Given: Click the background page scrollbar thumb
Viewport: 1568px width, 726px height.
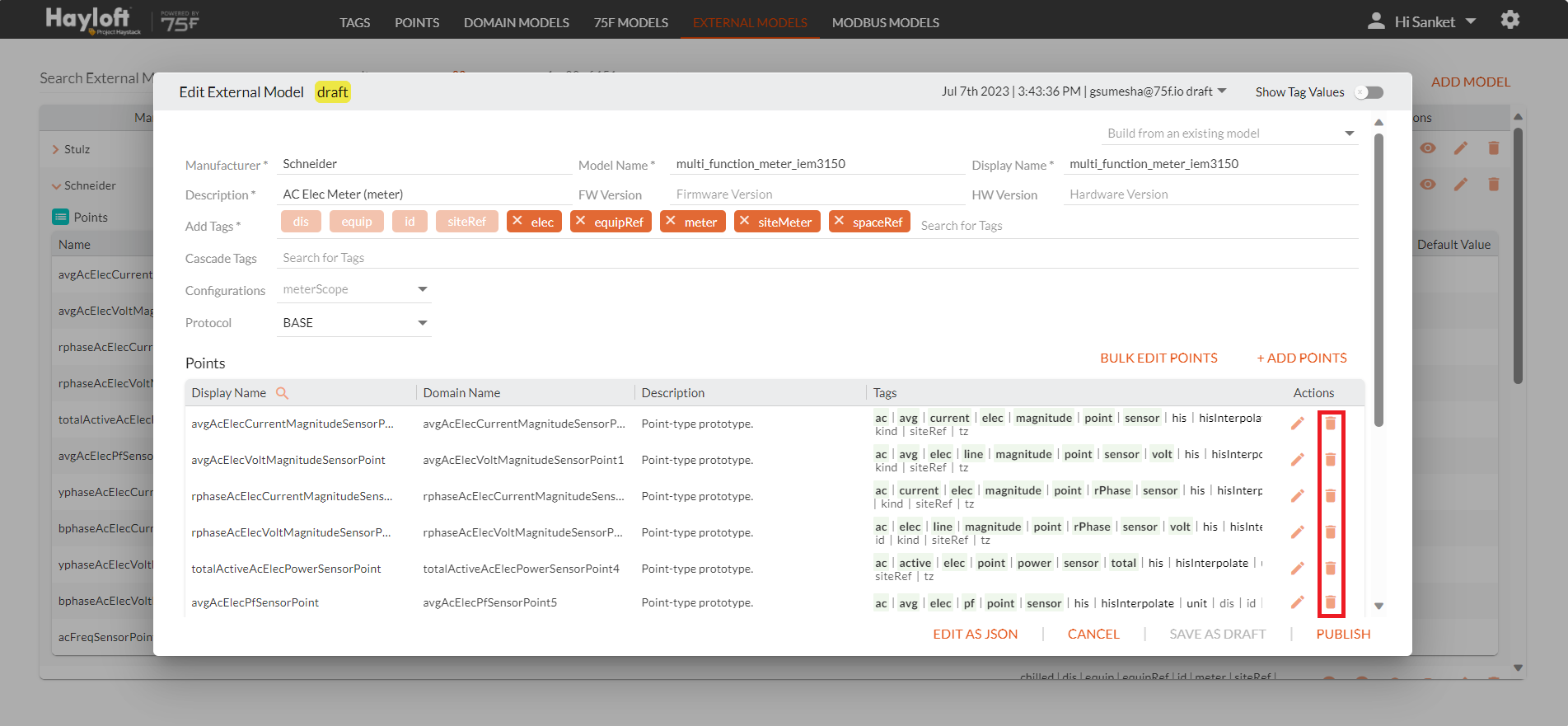Looking at the screenshot, I should 1518,255.
